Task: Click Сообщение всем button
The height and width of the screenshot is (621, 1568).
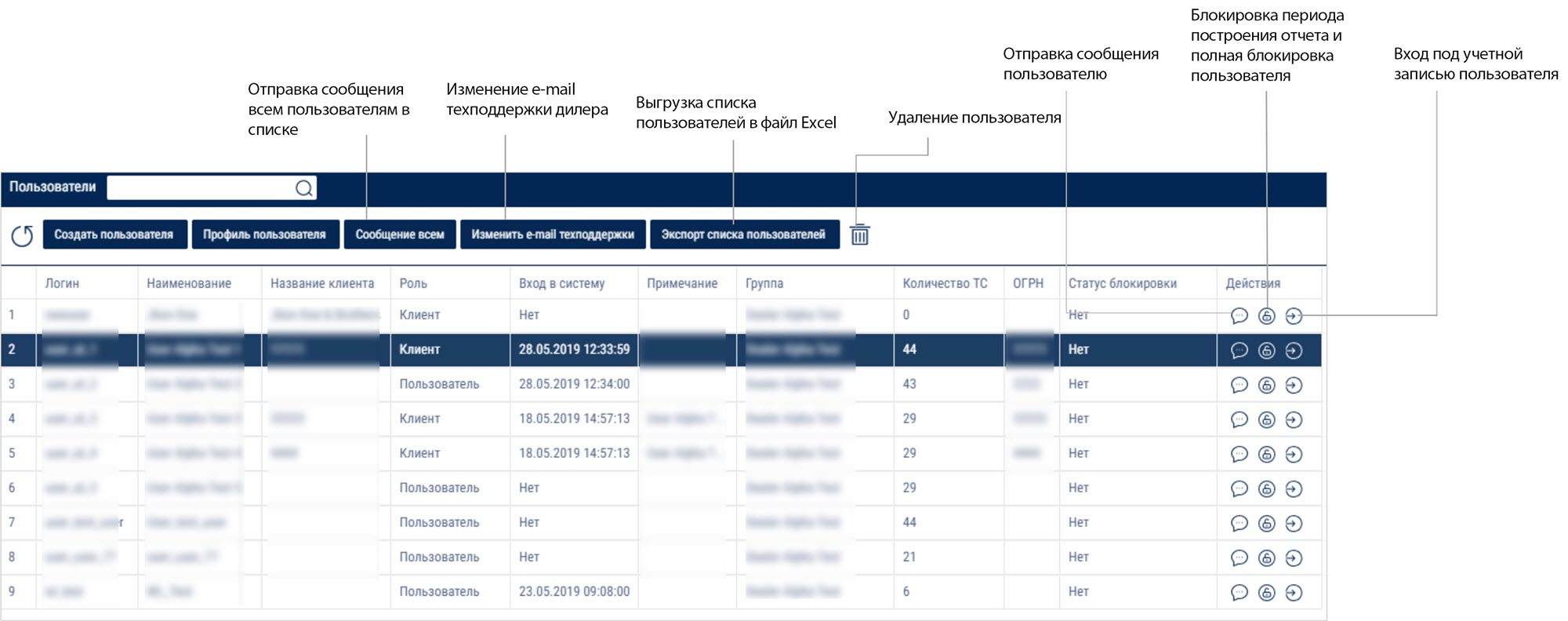Action: [x=400, y=234]
